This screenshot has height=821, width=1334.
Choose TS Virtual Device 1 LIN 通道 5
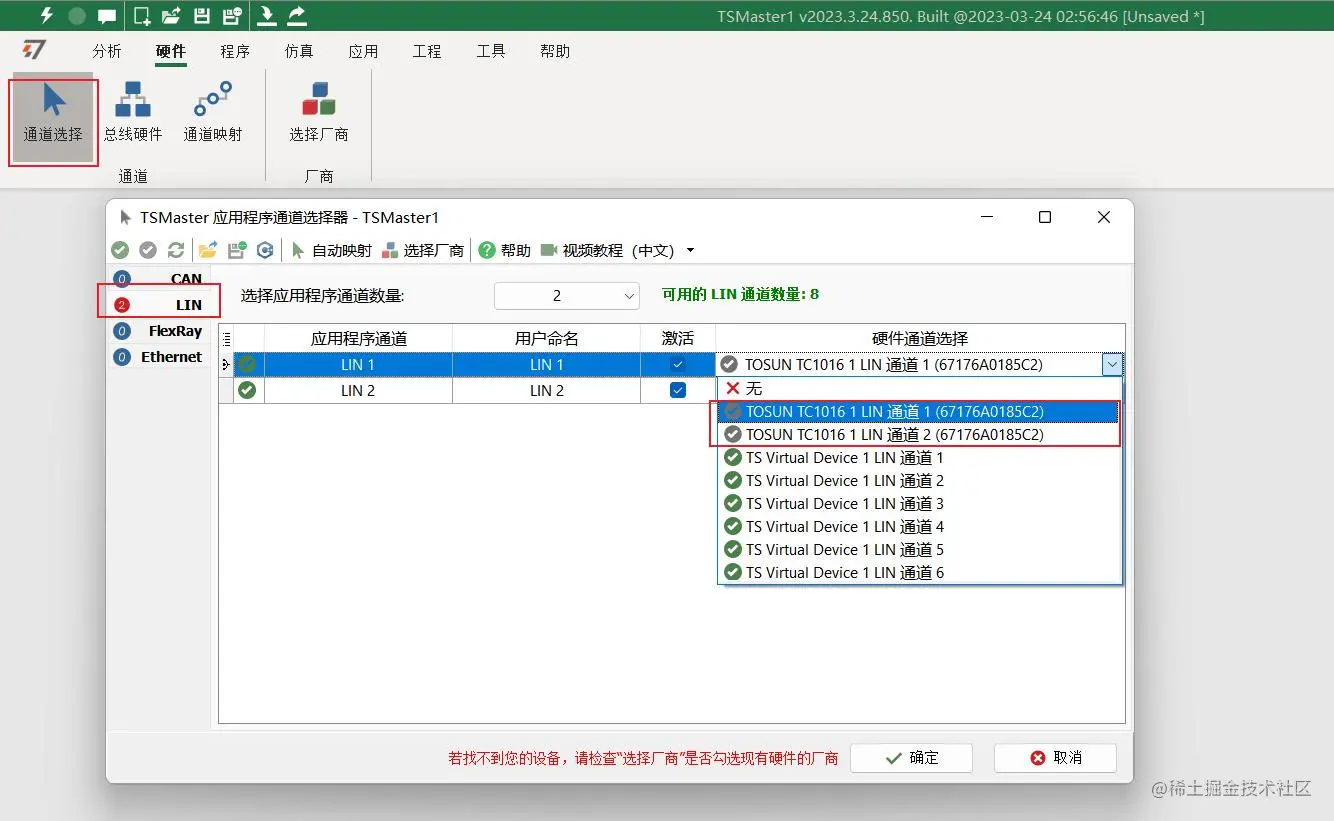919,549
